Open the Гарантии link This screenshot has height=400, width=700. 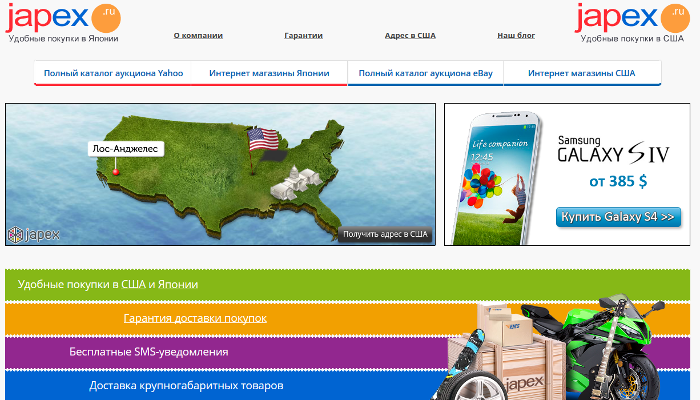pos(304,35)
